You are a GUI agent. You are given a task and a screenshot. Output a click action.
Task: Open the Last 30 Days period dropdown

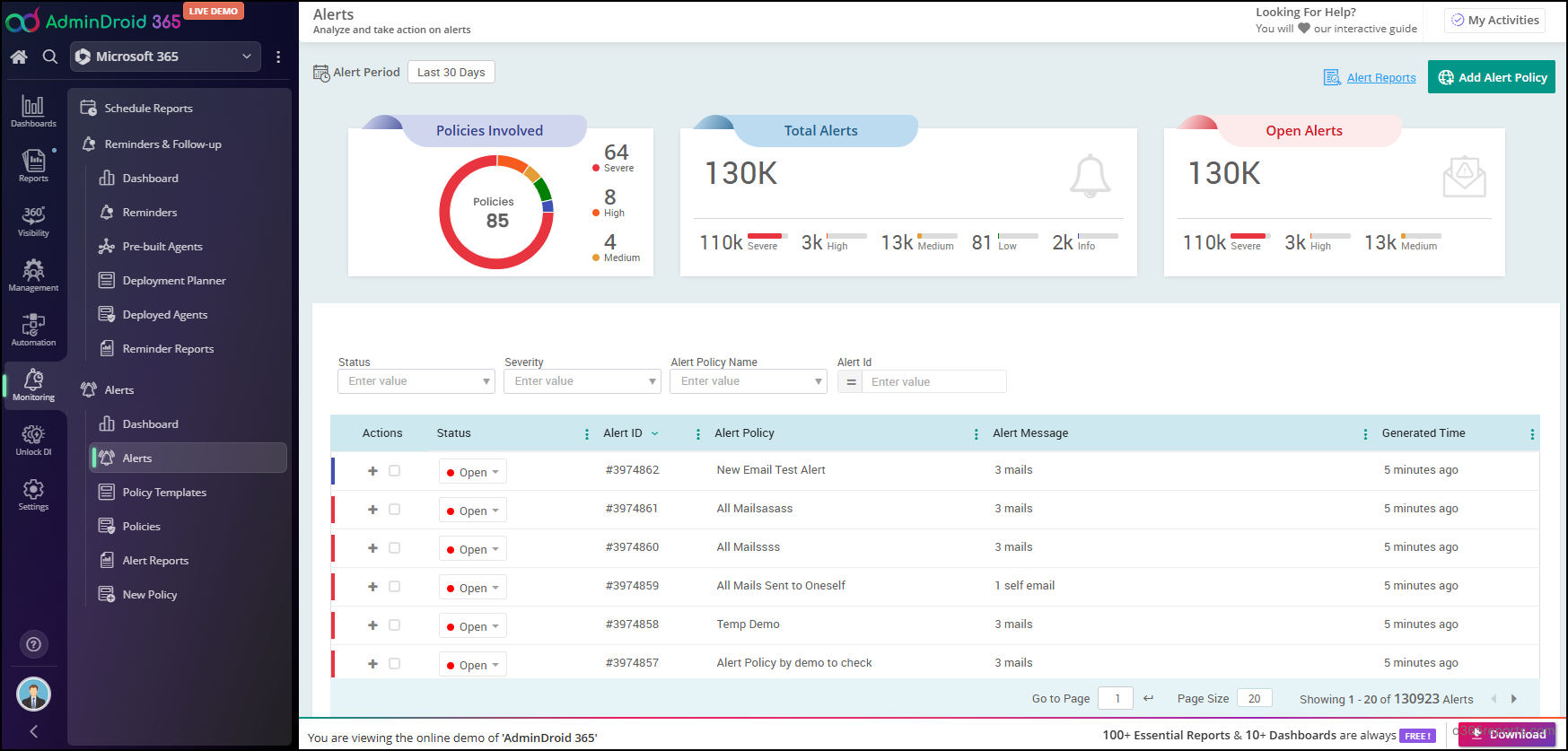pyautogui.click(x=451, y=73)
